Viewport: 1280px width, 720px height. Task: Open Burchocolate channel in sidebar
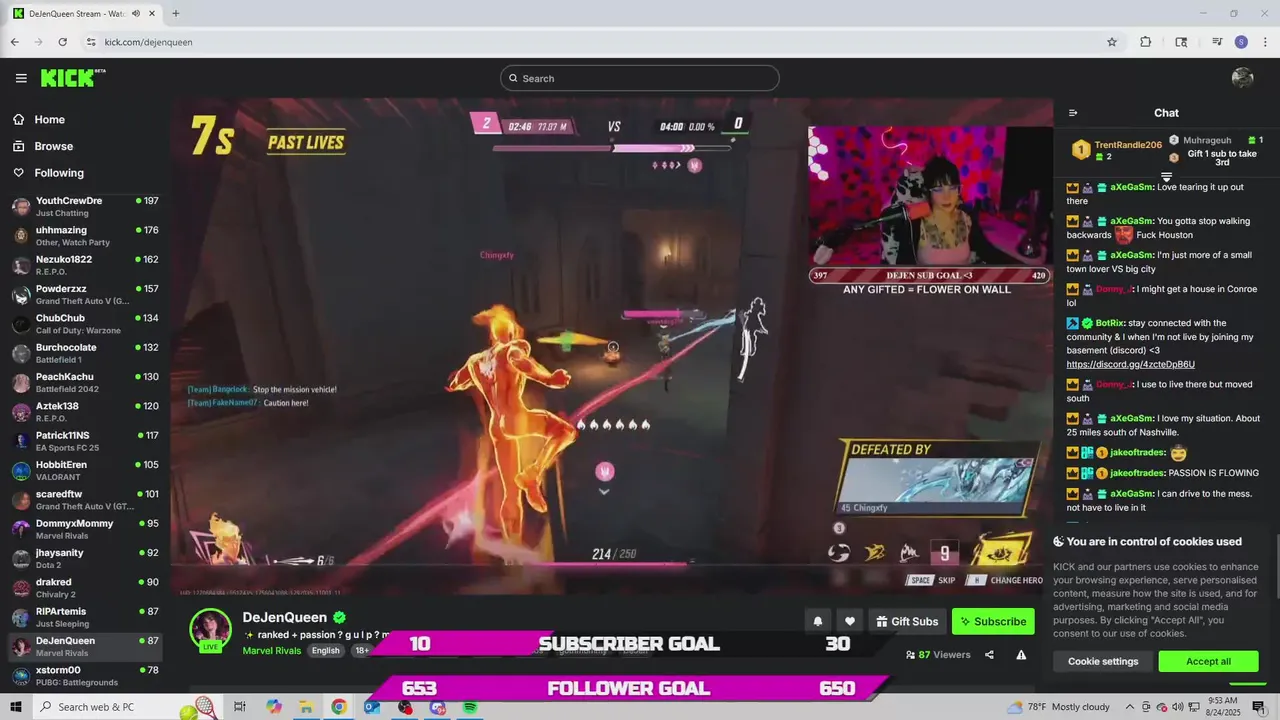(85, 353)
